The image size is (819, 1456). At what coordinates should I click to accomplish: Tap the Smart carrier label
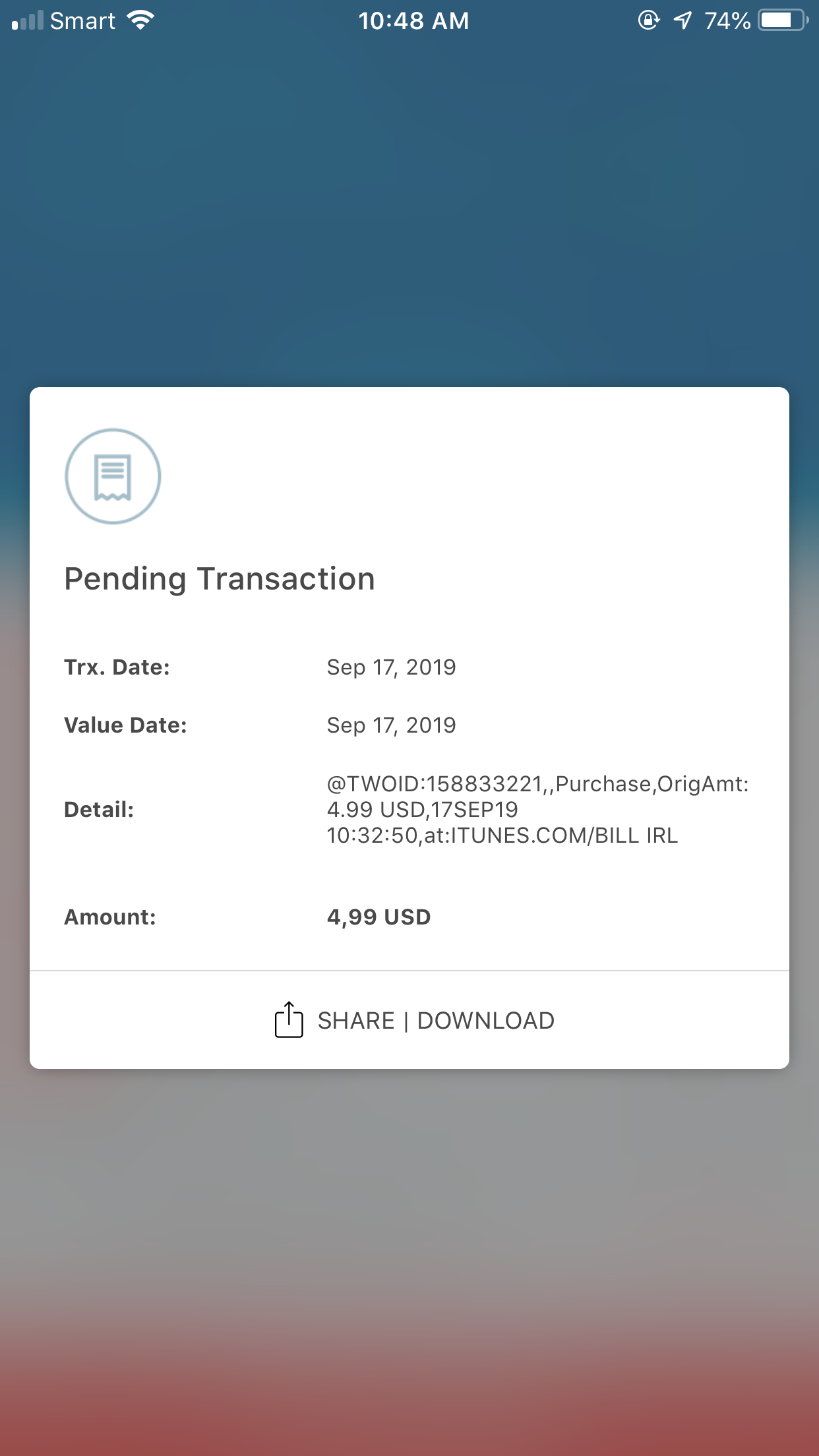[84, 20]
